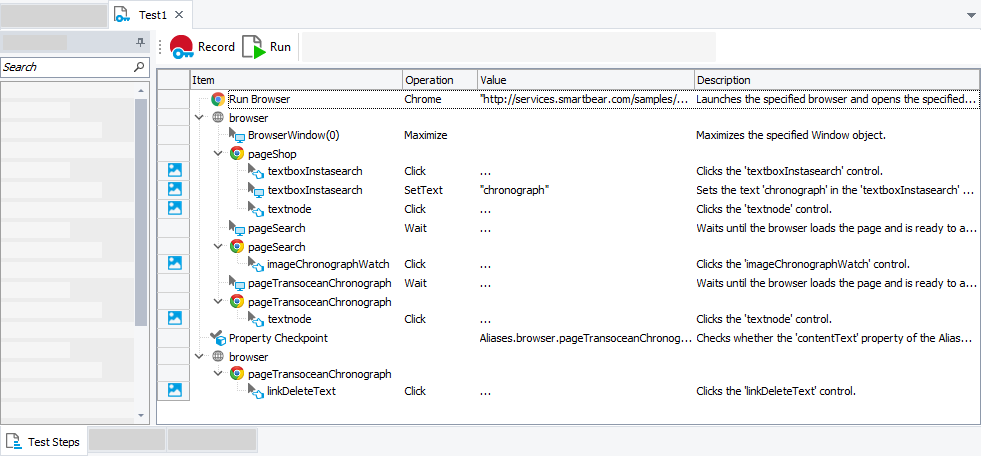Viewport: 981px width, 456px height.
Task: Collapse the first pageTransoceanChronograph group node
Action: click(x=218, y=301)
